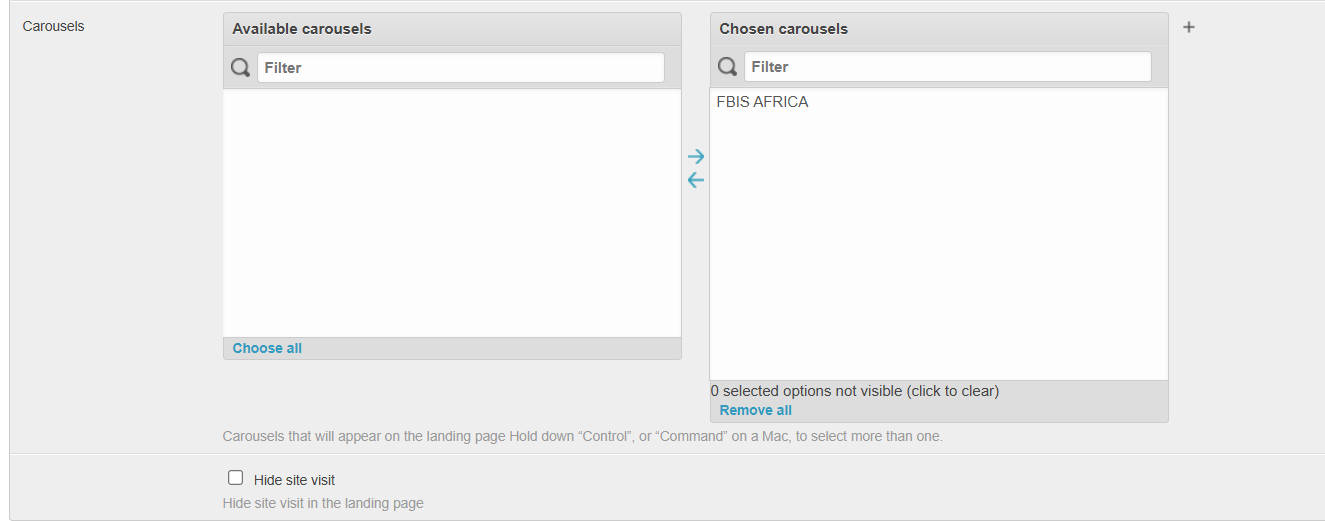1325x521 pixels.
Task: Click "Remove all" under Chosen carousels
Action: click(x=755, y=410)
